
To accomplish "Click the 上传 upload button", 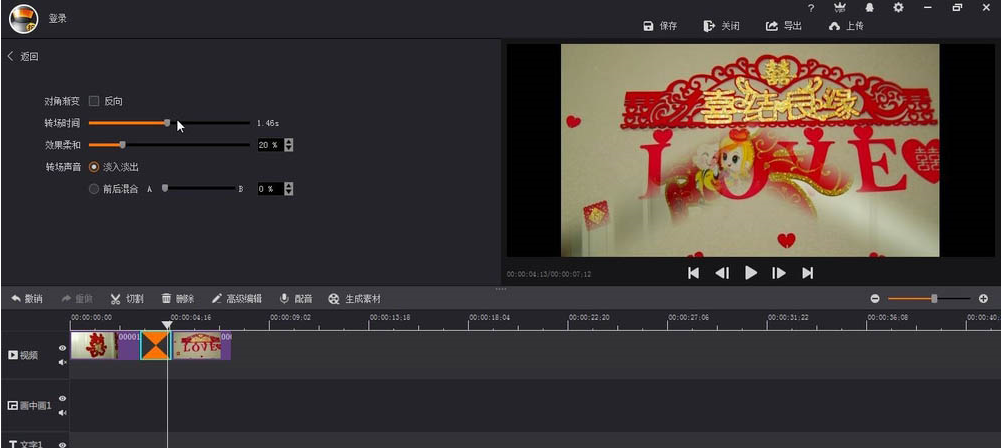I will pos(846,26).
